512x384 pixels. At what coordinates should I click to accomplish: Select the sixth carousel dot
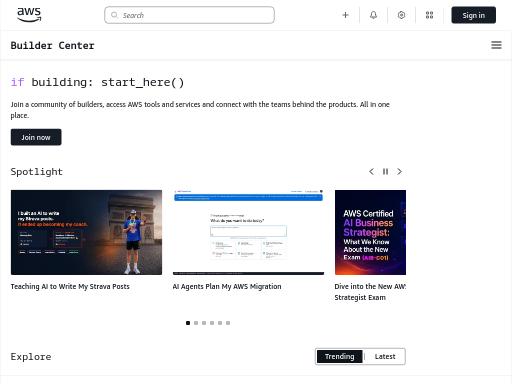[x=228, y=323]
